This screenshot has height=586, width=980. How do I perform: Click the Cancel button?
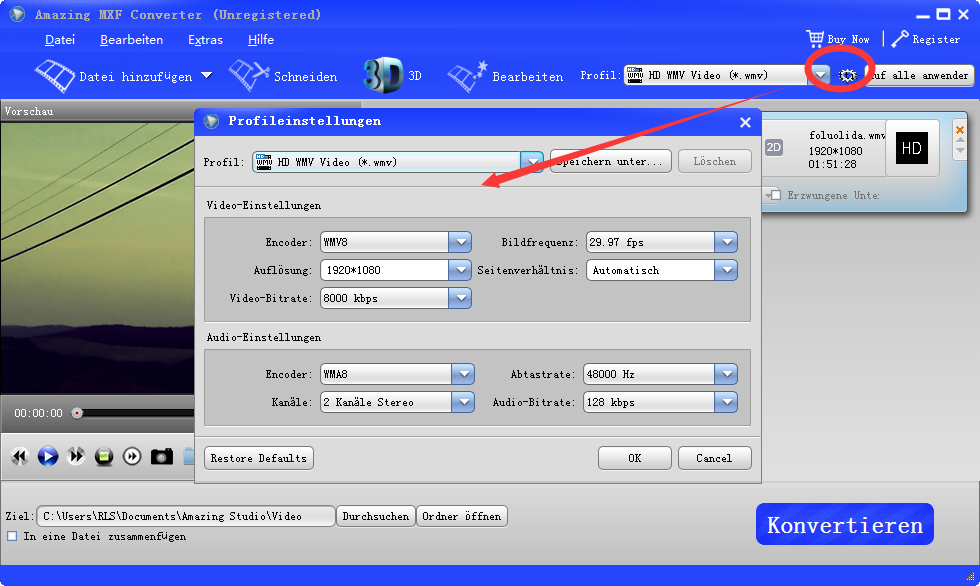pyautogui.click(x=714, y=458)
